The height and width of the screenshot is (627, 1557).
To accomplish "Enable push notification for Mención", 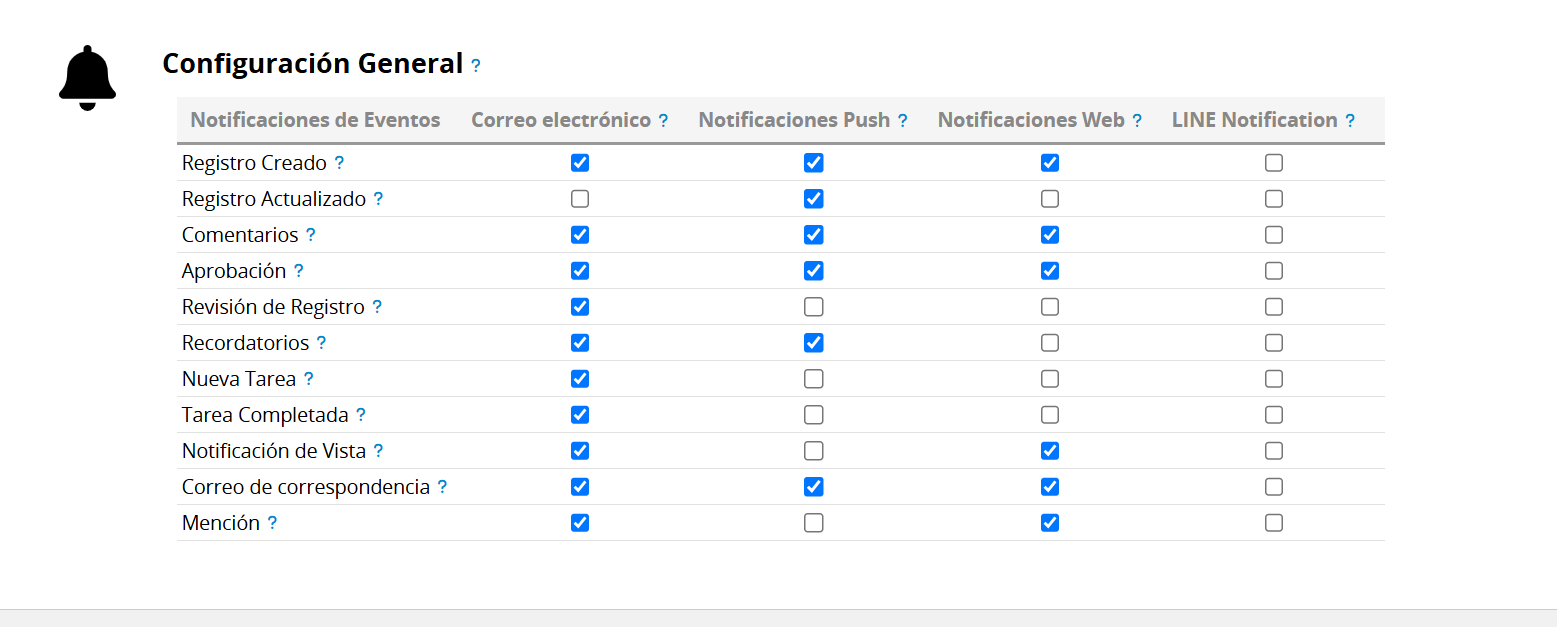I will [814, 523].
